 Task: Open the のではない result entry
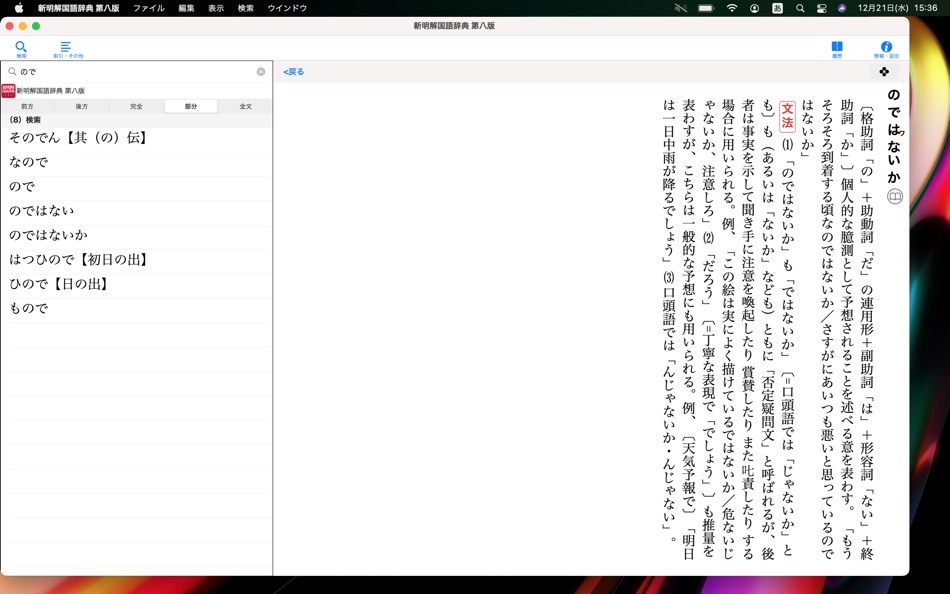click(x=136, y=210)
